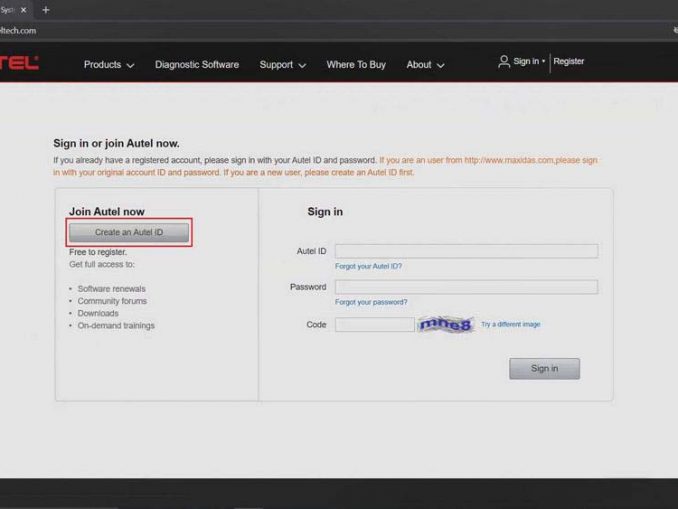Click the Autel logo in header
This screenshot has width=678, height=509.
click(x=19, y=63)
